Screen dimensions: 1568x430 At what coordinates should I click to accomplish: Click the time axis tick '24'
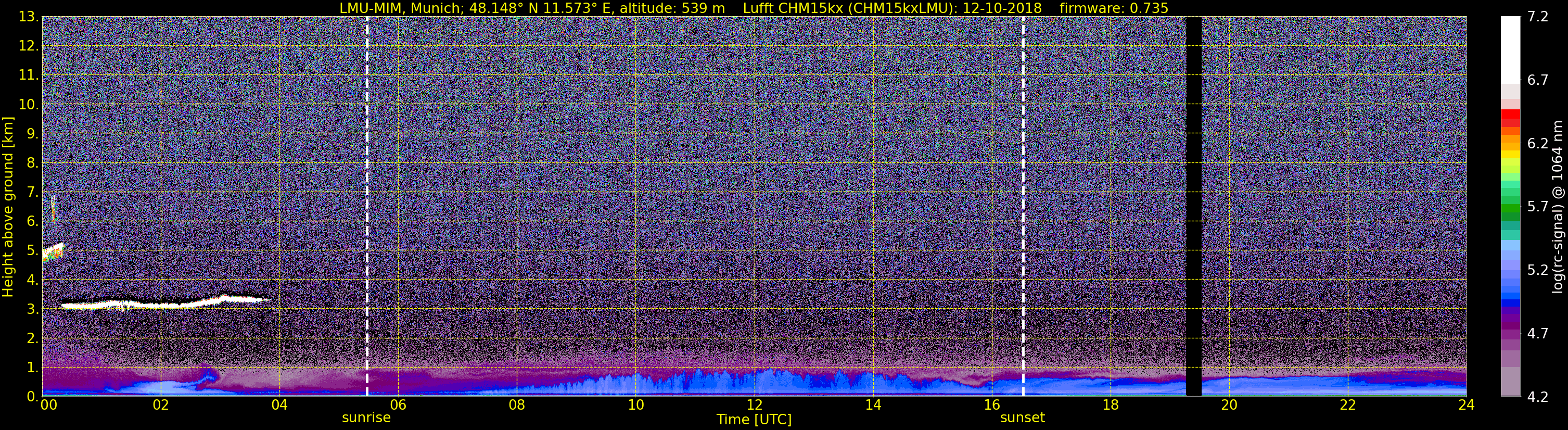click(1467, 406)
